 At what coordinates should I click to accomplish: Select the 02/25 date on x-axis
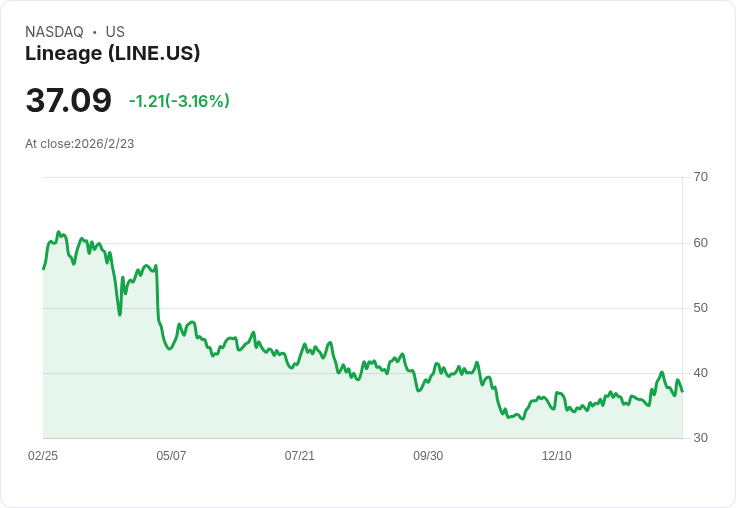coord(43,456)
